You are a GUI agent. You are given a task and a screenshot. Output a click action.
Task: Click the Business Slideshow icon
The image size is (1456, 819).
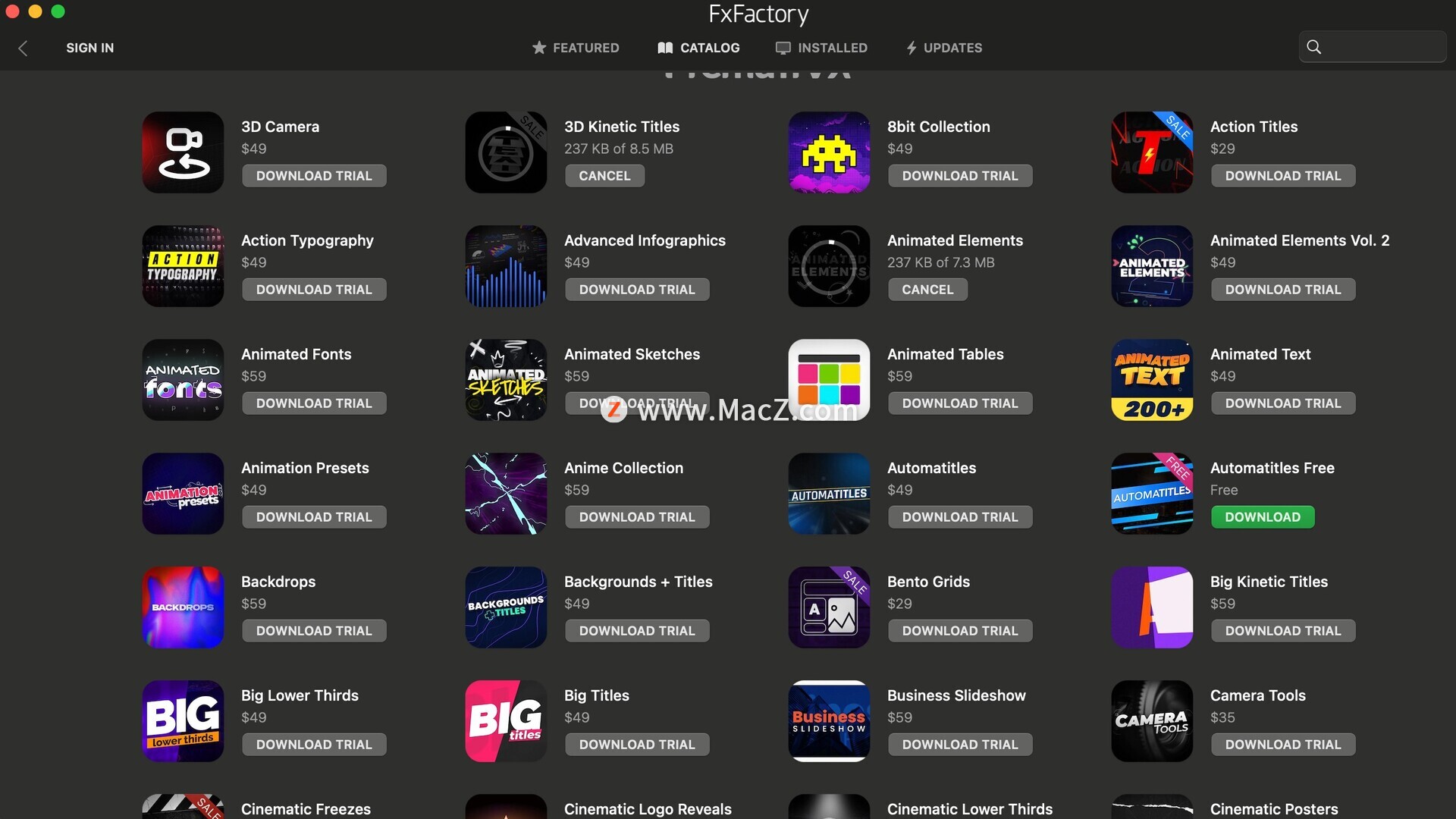829,721
